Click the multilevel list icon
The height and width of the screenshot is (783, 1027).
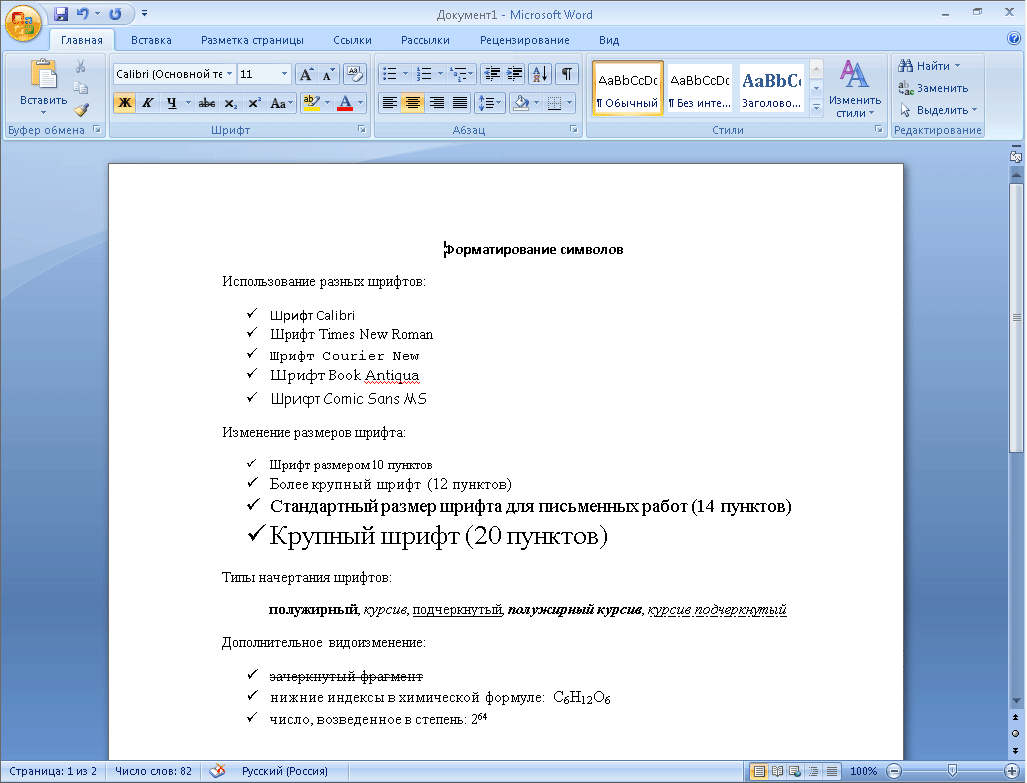459,74
